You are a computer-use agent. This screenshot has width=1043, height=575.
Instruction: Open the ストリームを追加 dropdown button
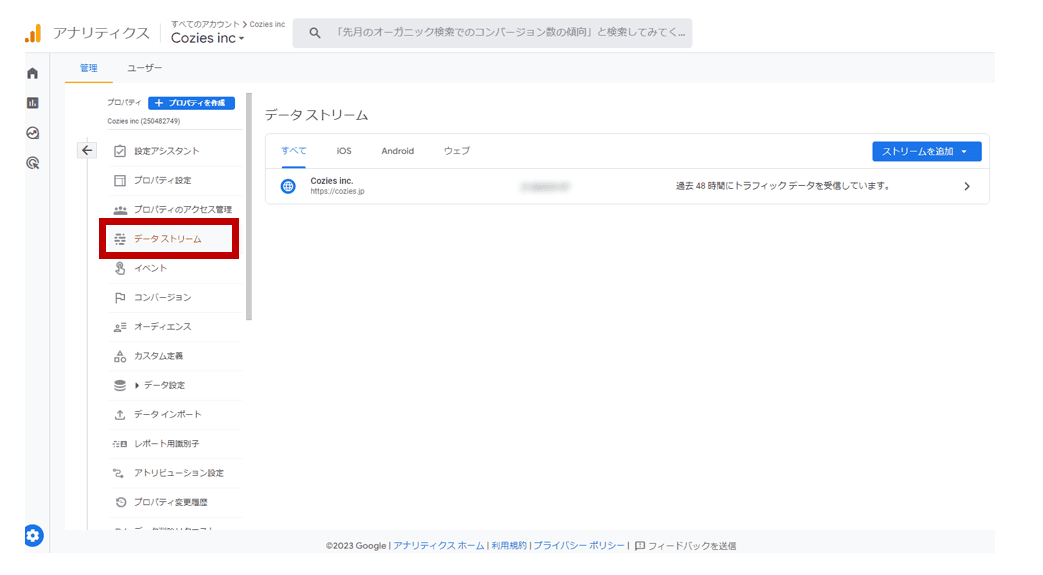point(927,151)
